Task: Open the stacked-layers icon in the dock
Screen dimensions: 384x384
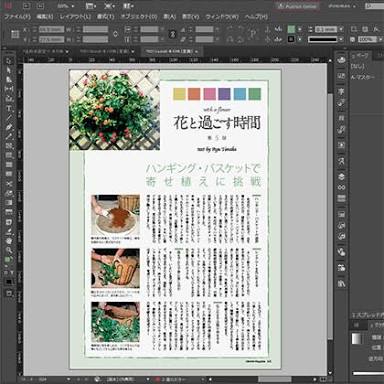Action: click(341, 177)
